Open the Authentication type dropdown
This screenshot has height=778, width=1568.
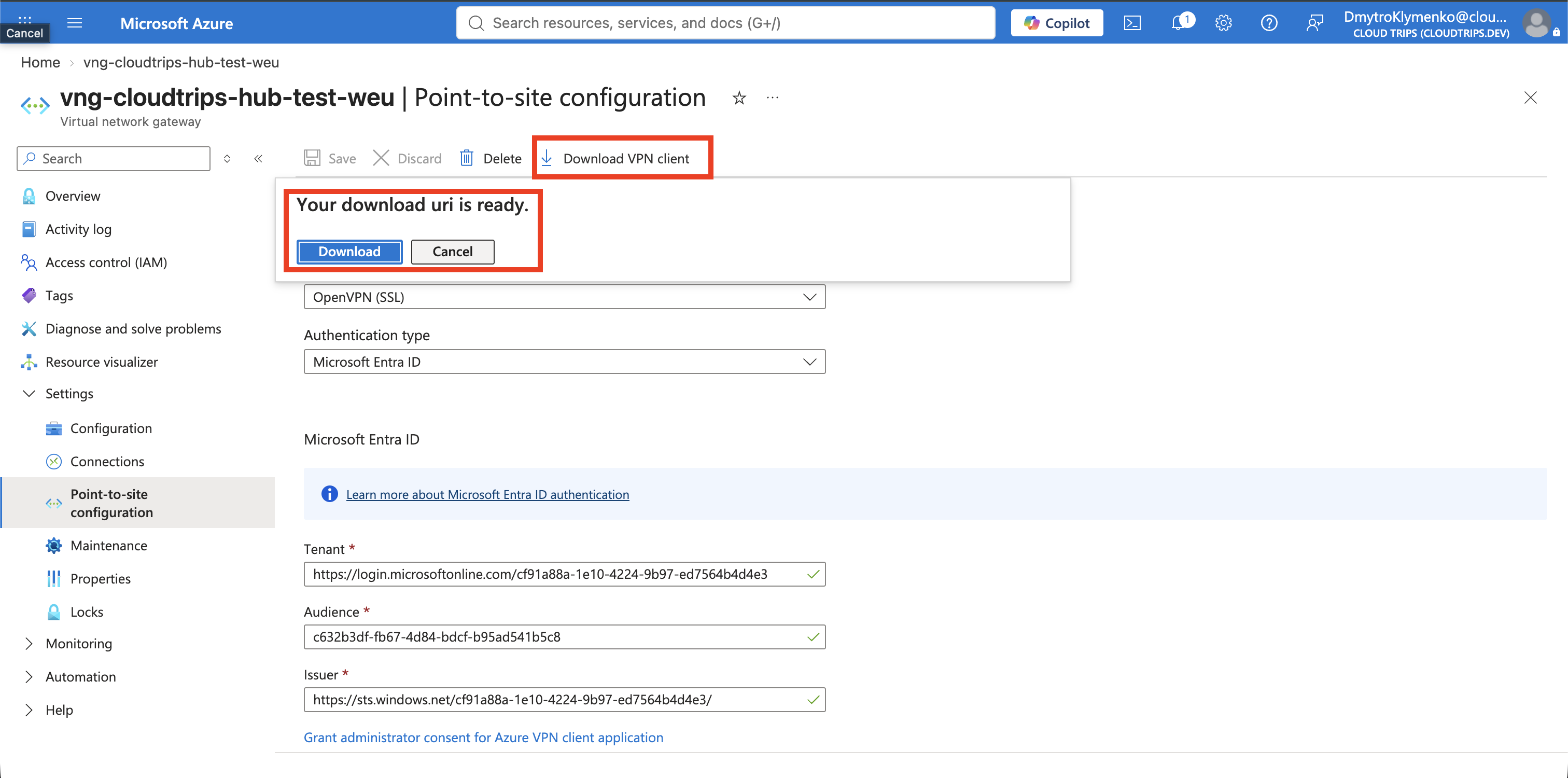(564, 362)
